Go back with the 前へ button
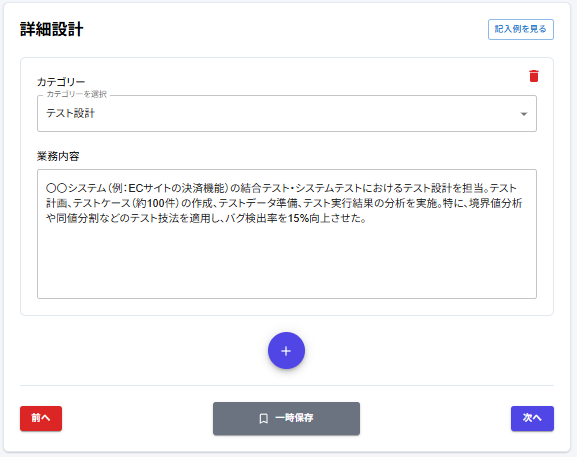577x457 pixels. click(x=41, y=418)
